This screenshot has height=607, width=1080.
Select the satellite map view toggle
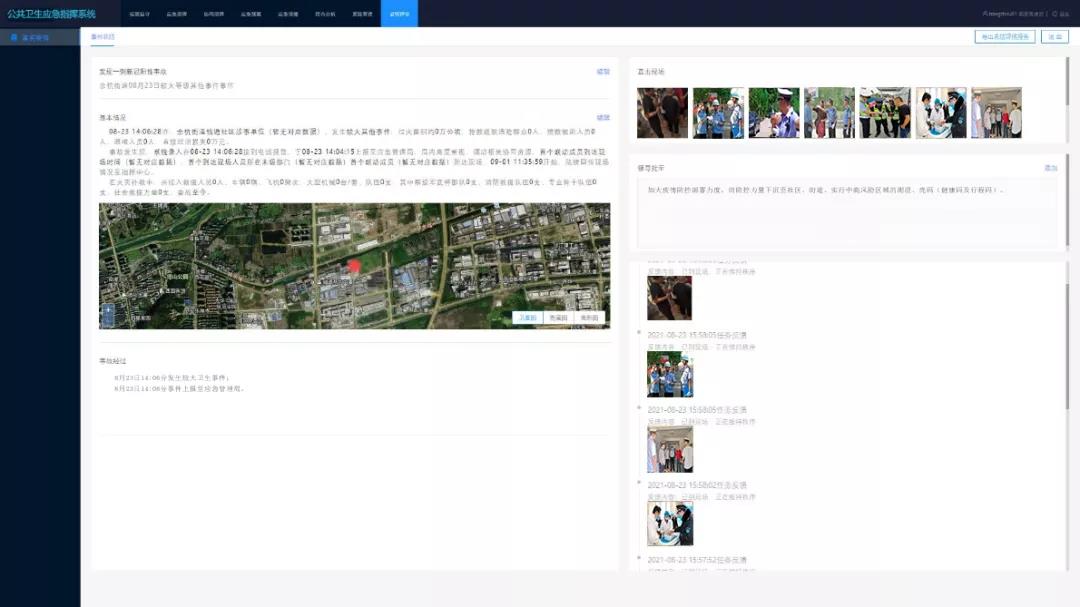point(527,318)
